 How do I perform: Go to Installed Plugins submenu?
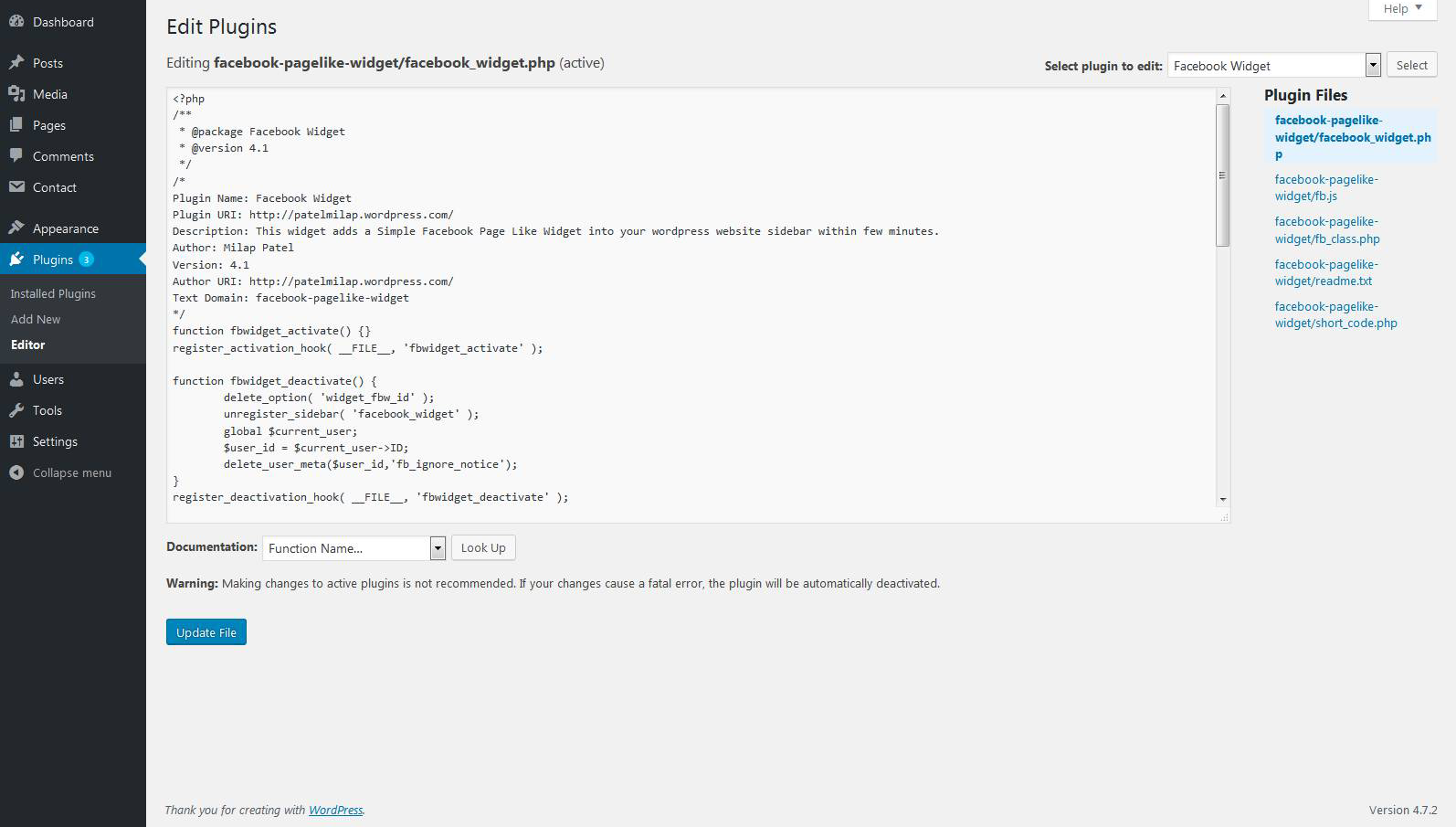[x=53, y=293]
